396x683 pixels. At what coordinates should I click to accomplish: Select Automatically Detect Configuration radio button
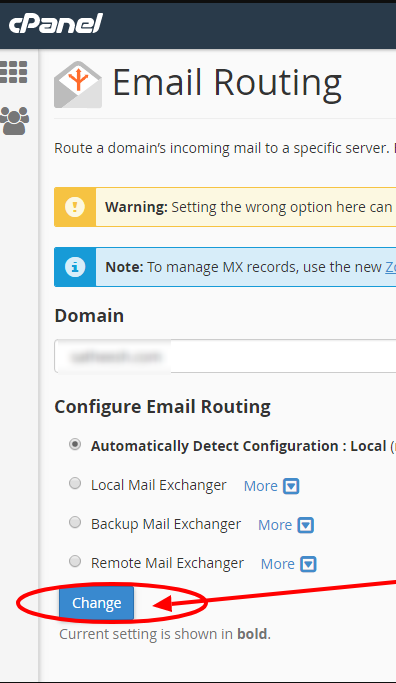pos(75,445)
